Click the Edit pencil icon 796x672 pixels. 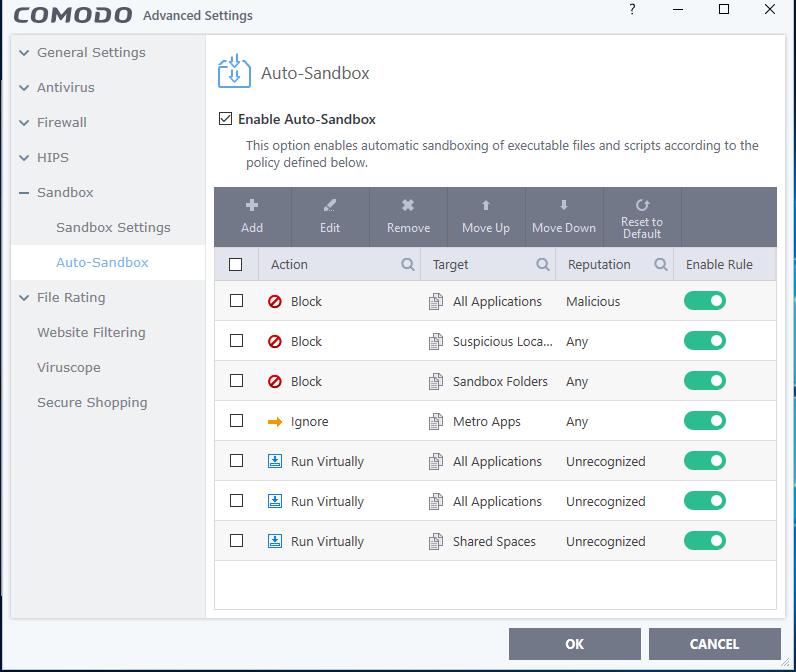point(330,205)
